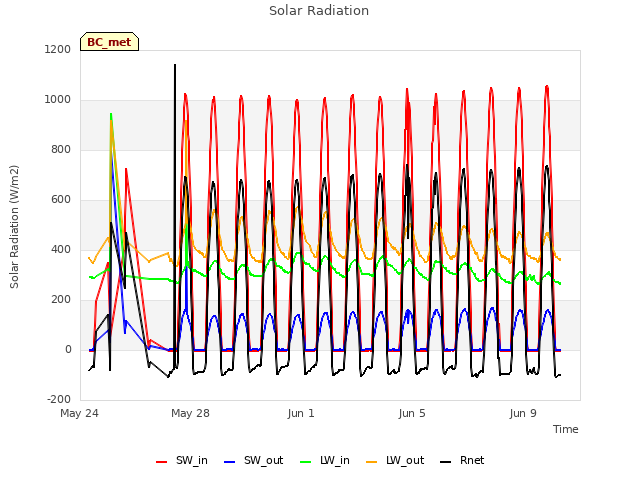640x480 pixels.
Task: Click the Jun 9 x-axis label
Action: tap(523, 413)
